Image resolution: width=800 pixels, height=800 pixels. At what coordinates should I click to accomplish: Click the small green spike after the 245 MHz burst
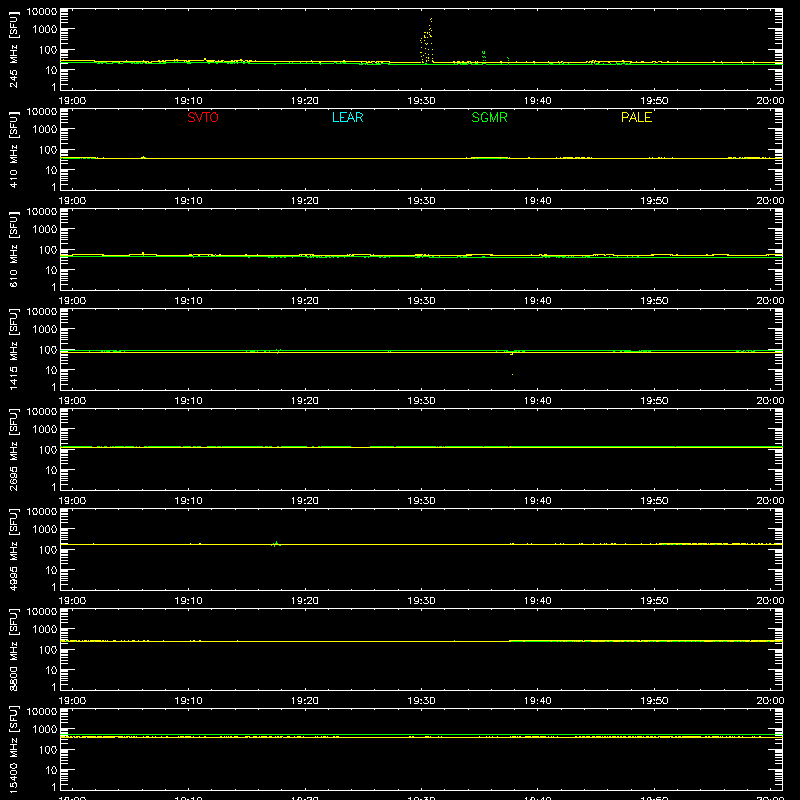pyautogui.click(x=484, y=56)
